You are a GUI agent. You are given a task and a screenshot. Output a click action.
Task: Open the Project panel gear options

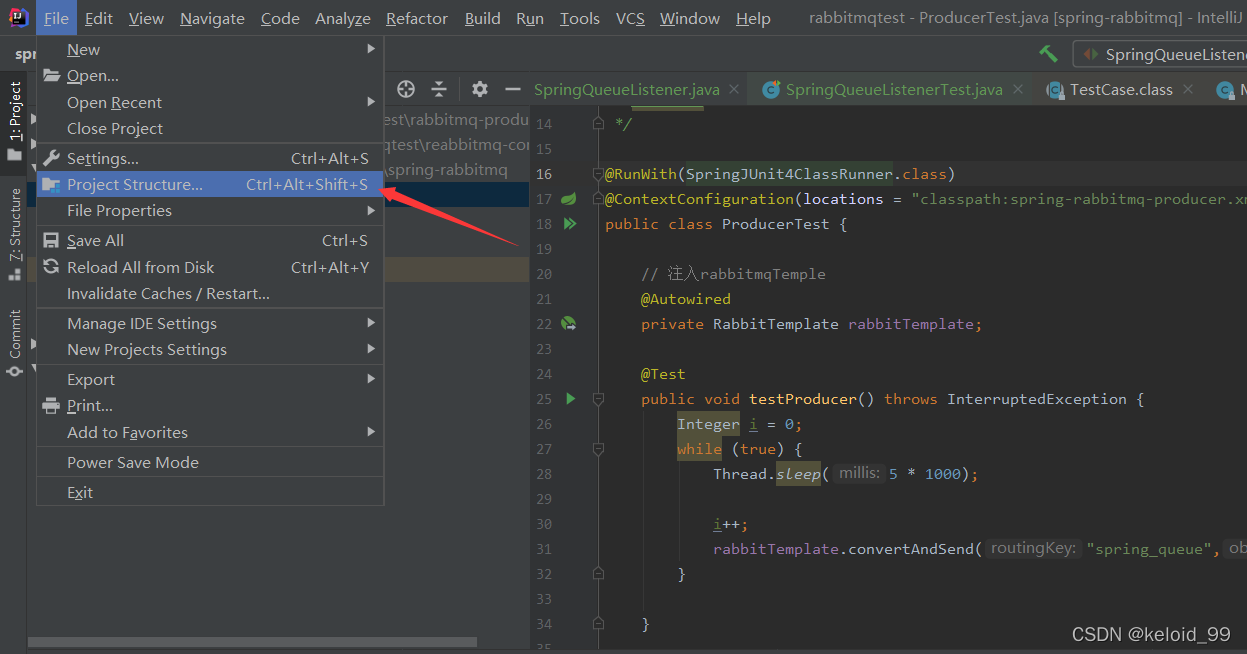(x=480, y=89)
